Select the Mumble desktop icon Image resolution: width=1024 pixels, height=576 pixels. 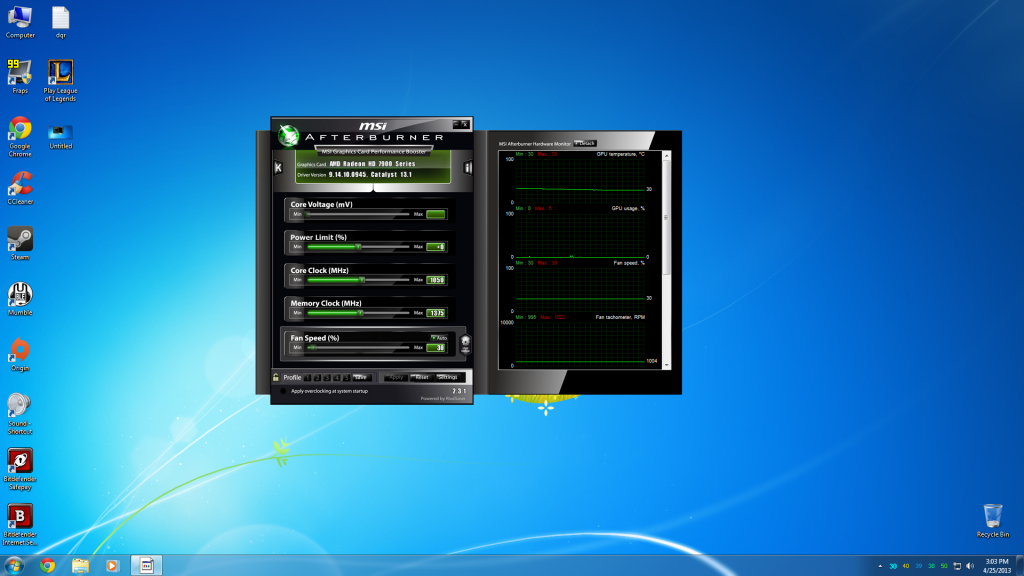[x=20, y=299]
